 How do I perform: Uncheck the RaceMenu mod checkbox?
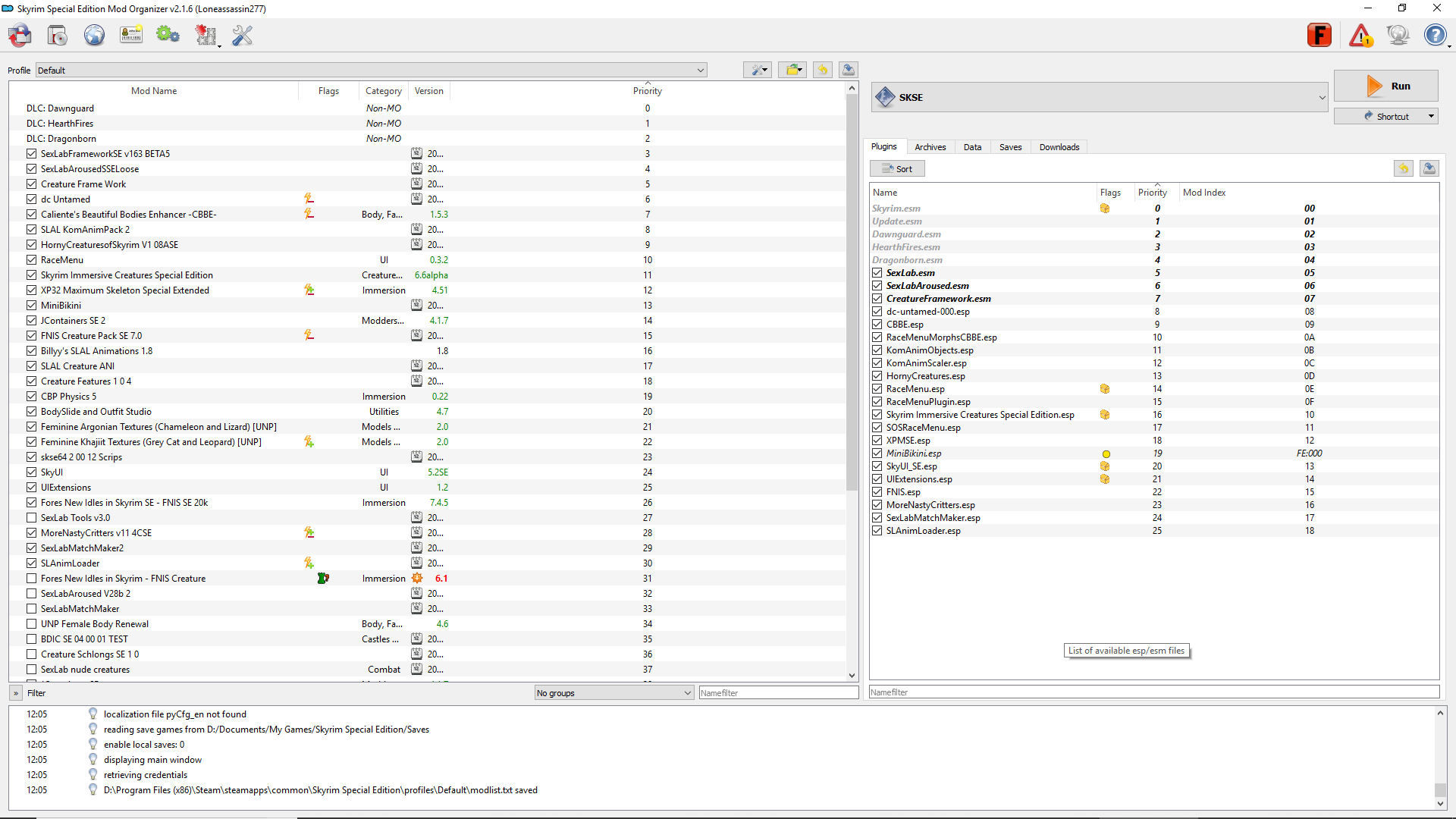coord(32,259)
